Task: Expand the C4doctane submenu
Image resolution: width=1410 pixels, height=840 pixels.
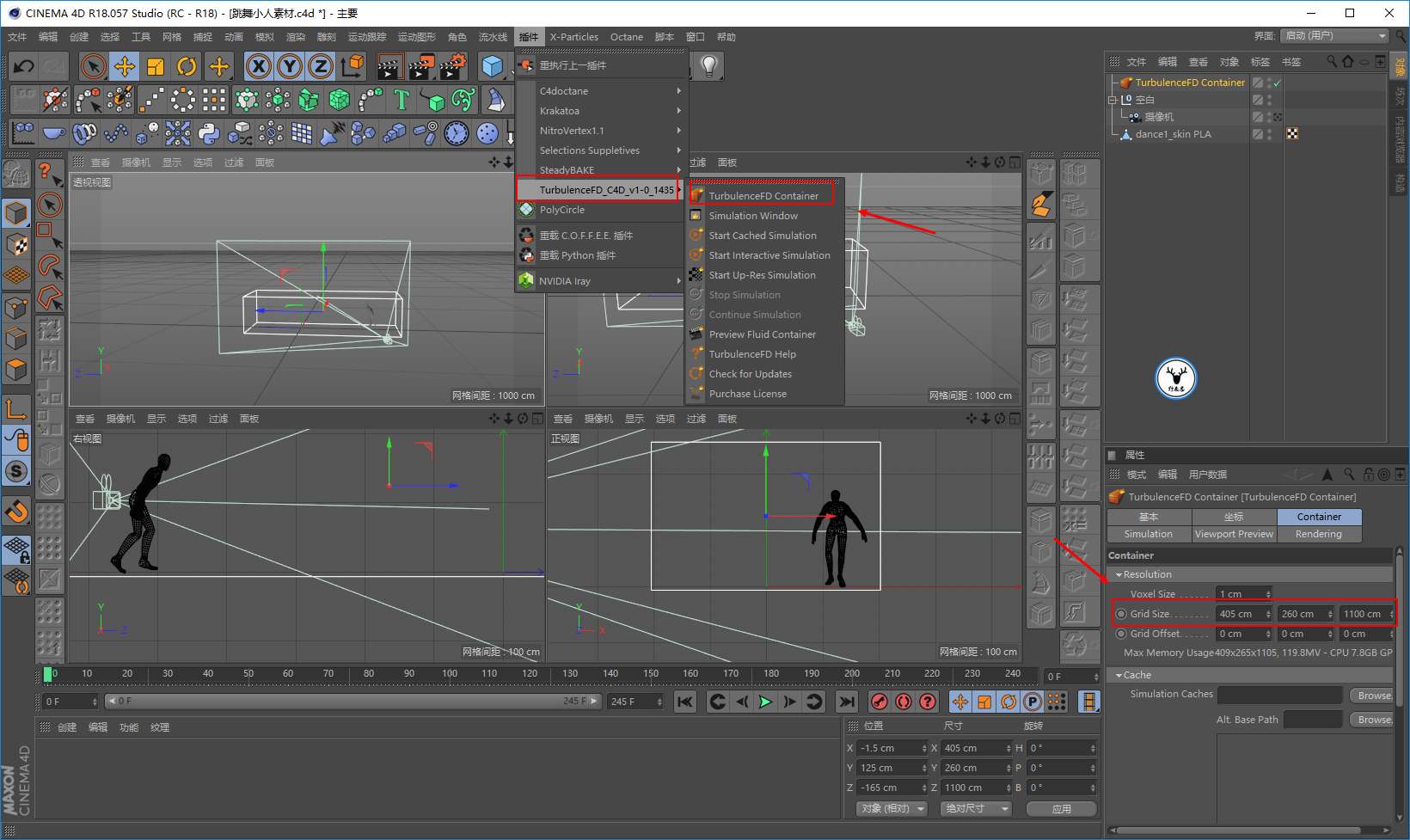Action: click(x=601, y=91)
